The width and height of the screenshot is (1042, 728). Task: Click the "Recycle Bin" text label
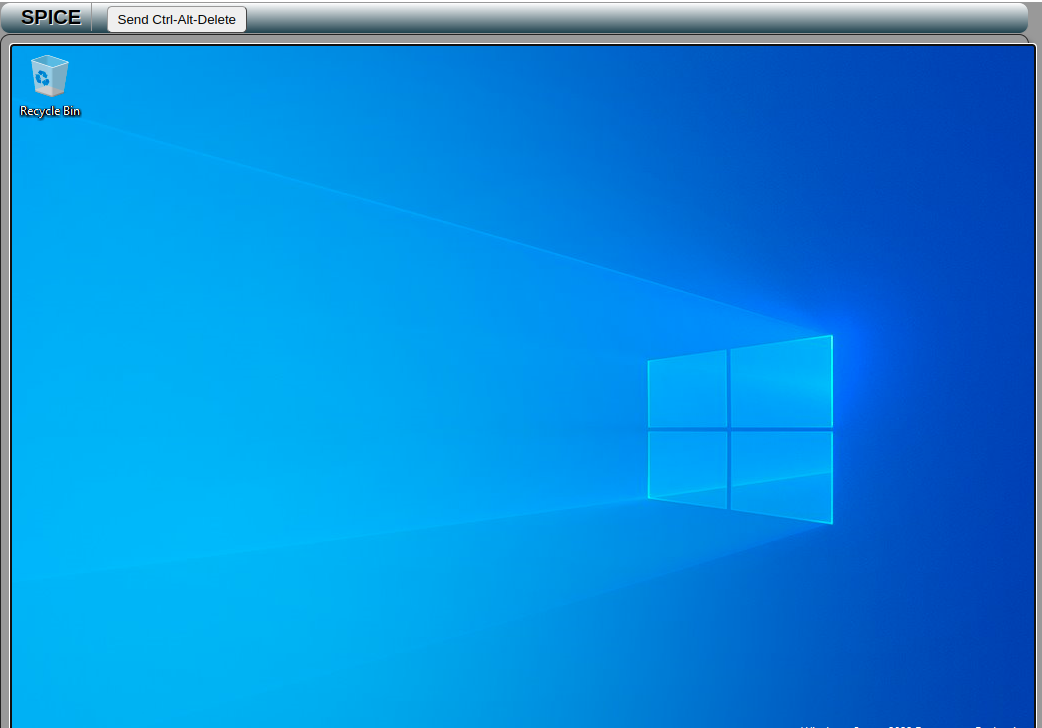click(x=50, y=111)
